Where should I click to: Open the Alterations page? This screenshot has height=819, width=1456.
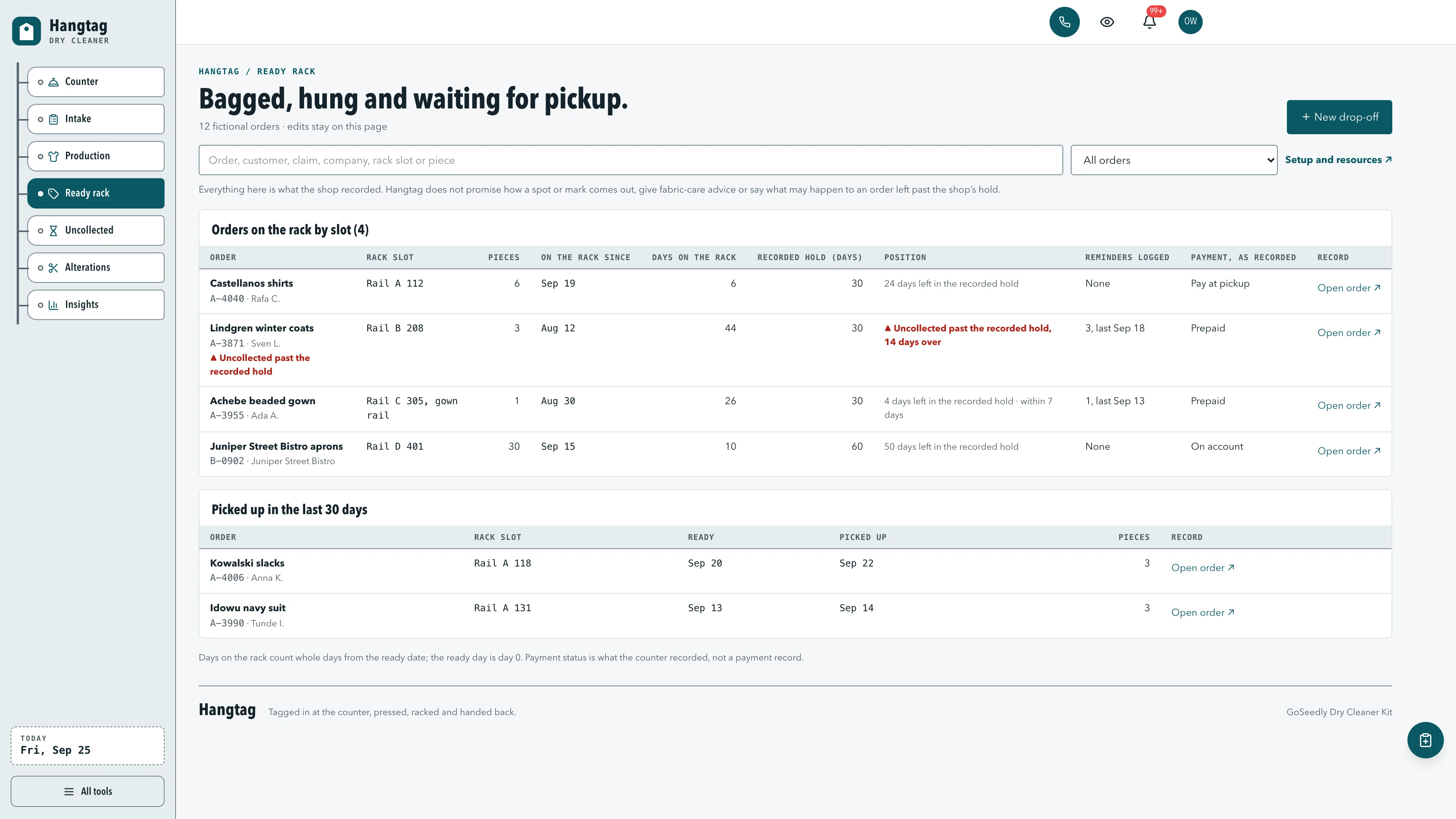(96, 267)
